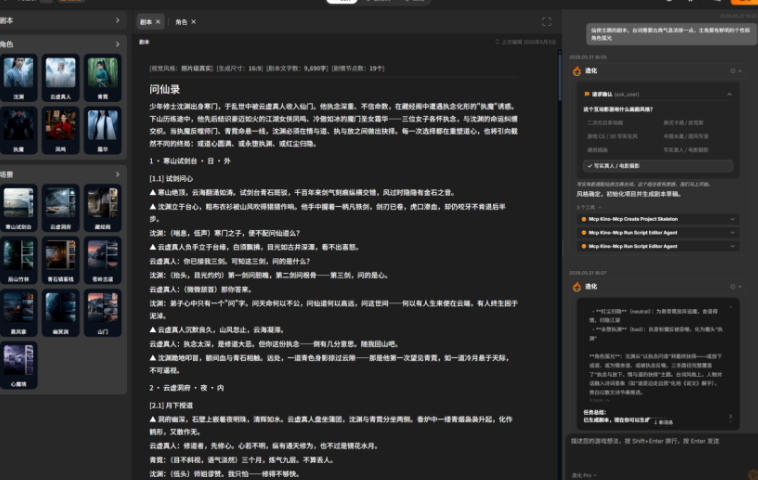Click the [2.1] 月下授道 node label
The width and height of the screenshot is (758, 480).
click(x=171, y=405)
